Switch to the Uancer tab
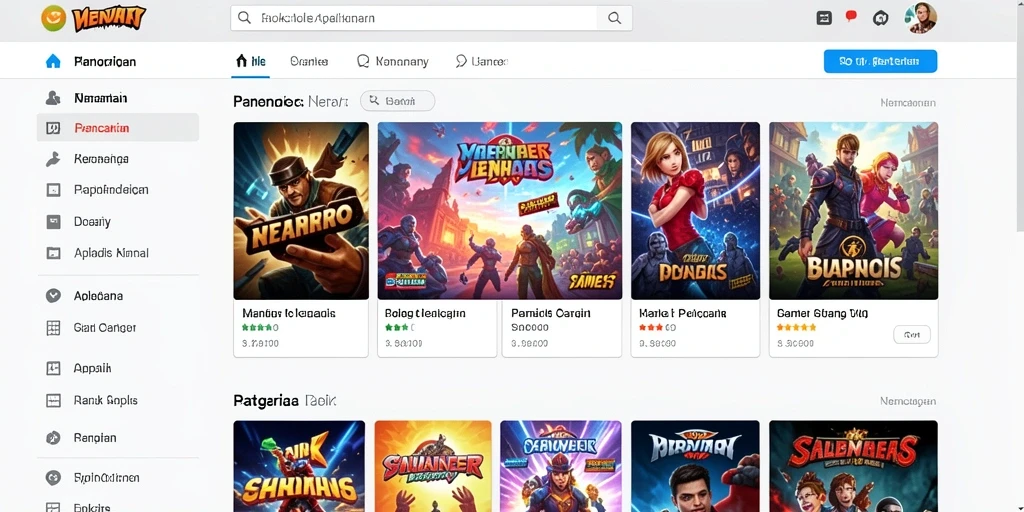 coord(481,61)
